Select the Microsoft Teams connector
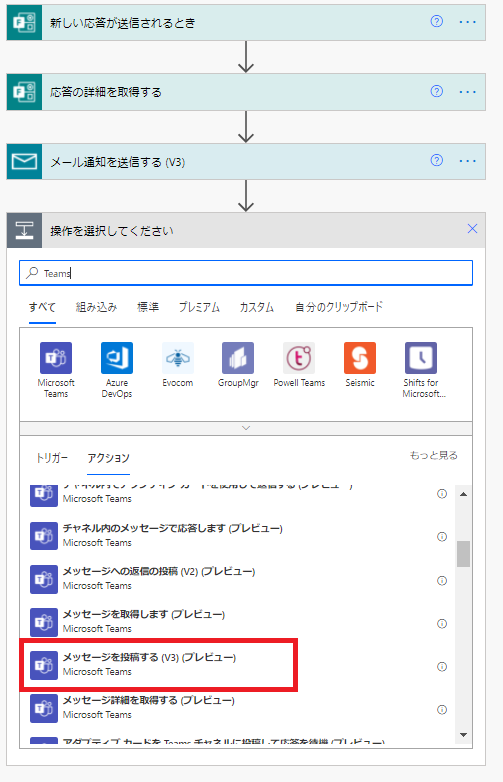This screenshot has width=503, height=782. 56,370
